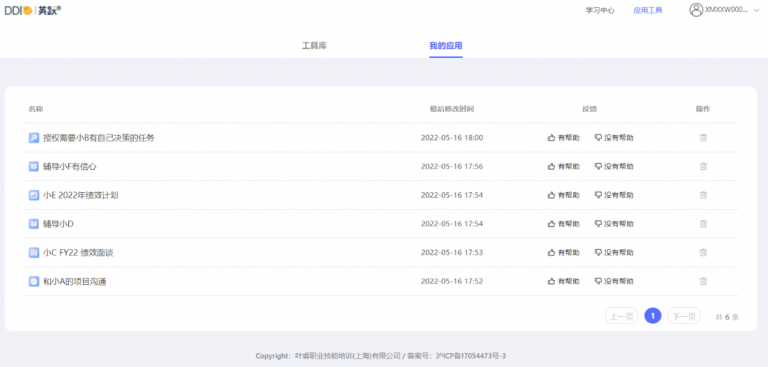The width and height of the screenshot is (768, 367).
Task: Mark 辅导小D as 有帮助
Action: pos(563,224)
